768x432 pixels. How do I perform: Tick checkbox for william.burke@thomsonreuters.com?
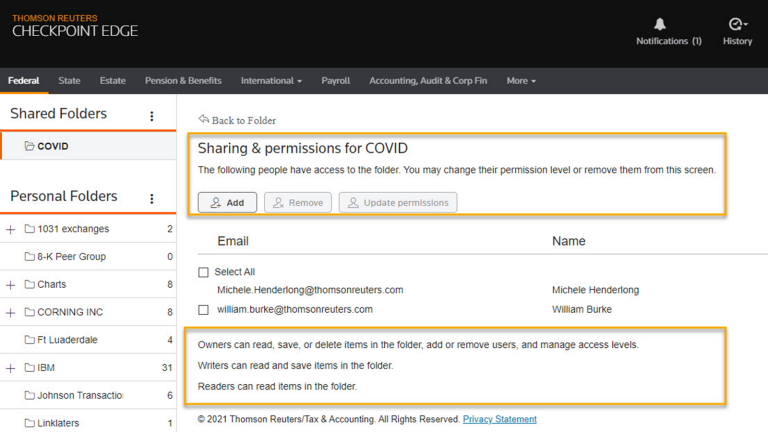tap(204, 310)
